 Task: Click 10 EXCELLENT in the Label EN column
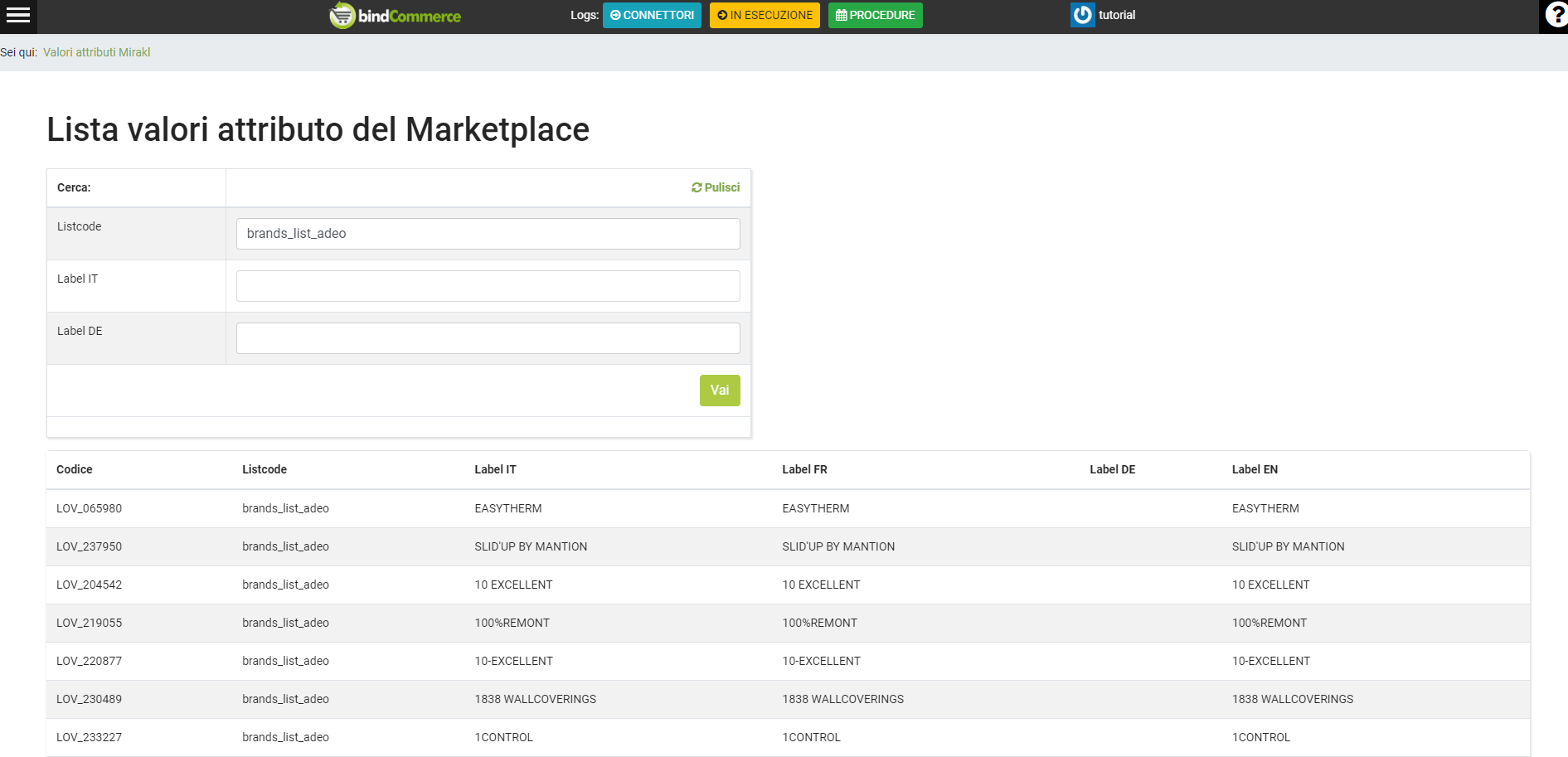click(1270, 585)
